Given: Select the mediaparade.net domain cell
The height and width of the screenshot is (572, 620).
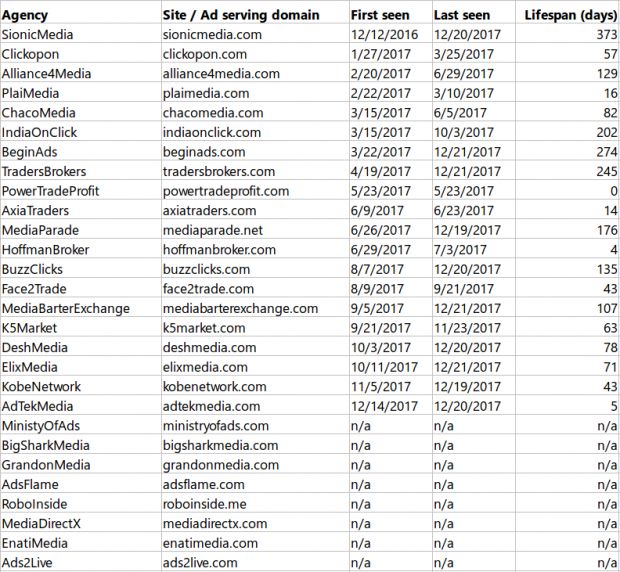Looking at the screenshot, I should click(x=255, y=230).
